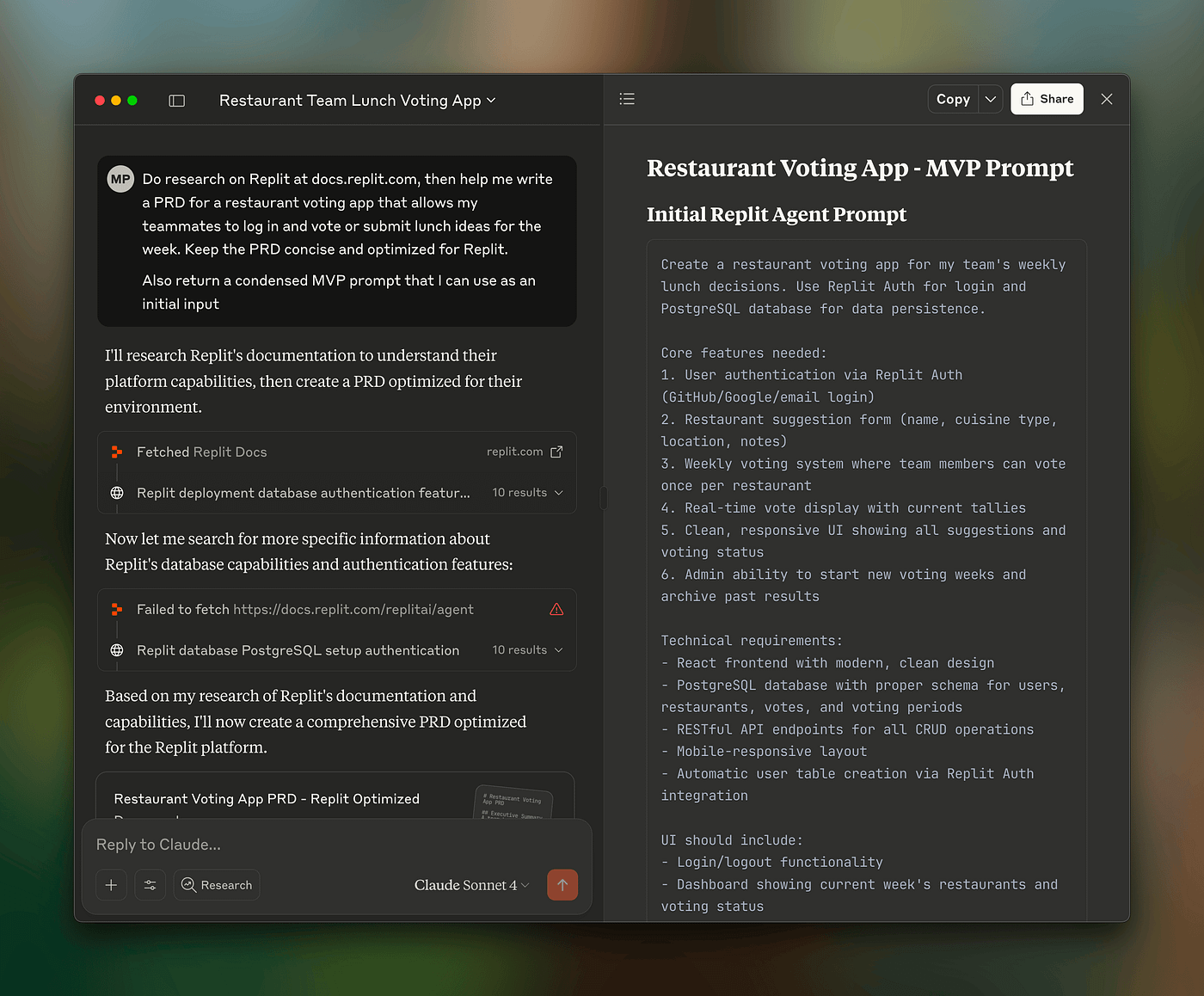The height and width of the screenshot is (996, 1204).
Task: Click the user message about Replit research
Action: (336, 241)
